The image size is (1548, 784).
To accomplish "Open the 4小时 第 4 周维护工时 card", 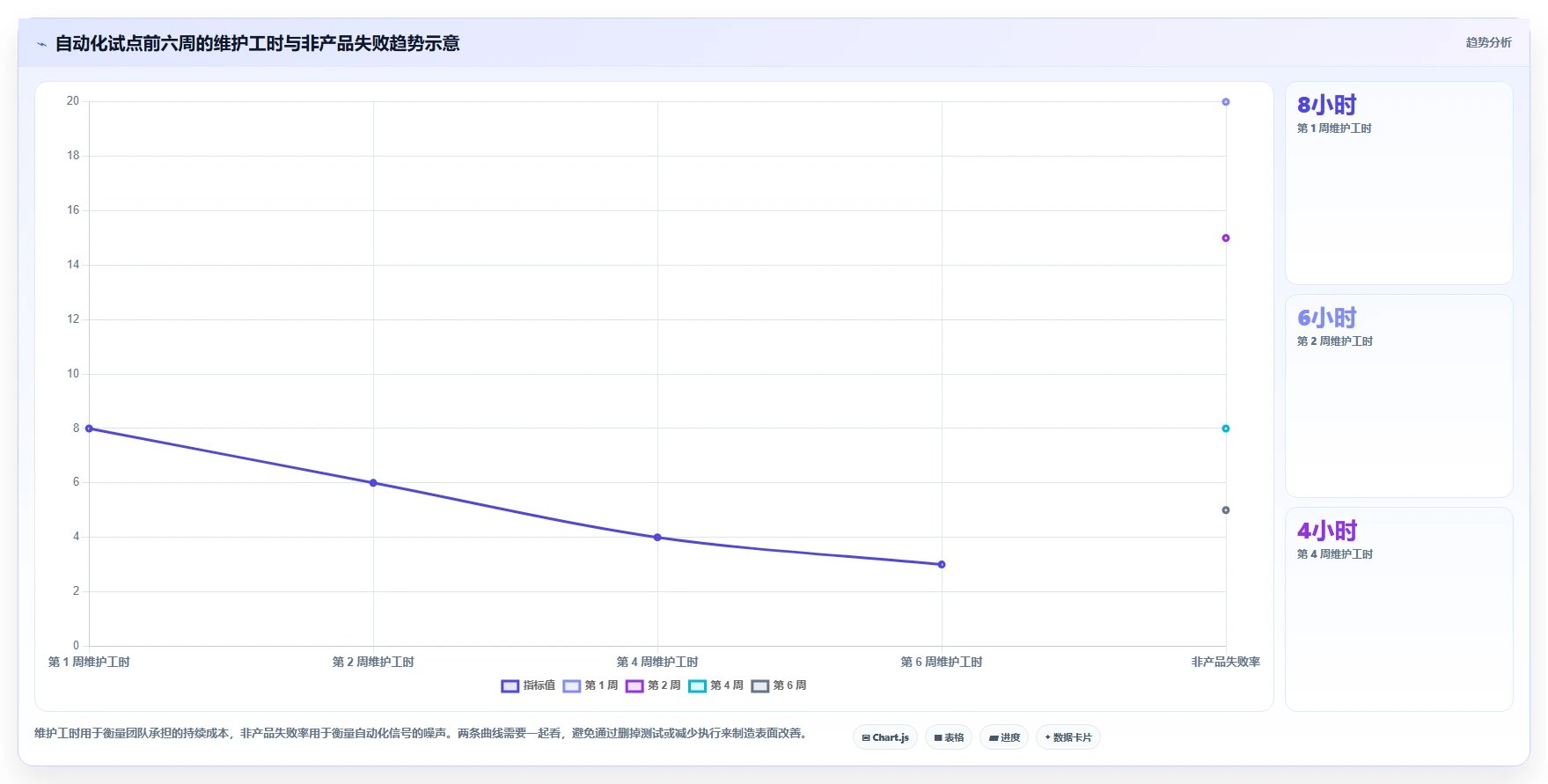I will pyautogui.click(x=1399, y=609).
